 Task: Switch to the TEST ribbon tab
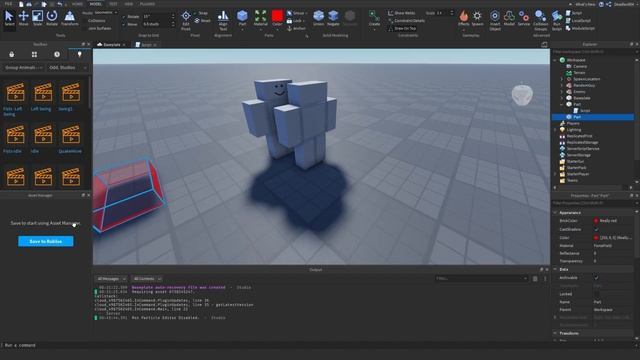coord(113,4)
